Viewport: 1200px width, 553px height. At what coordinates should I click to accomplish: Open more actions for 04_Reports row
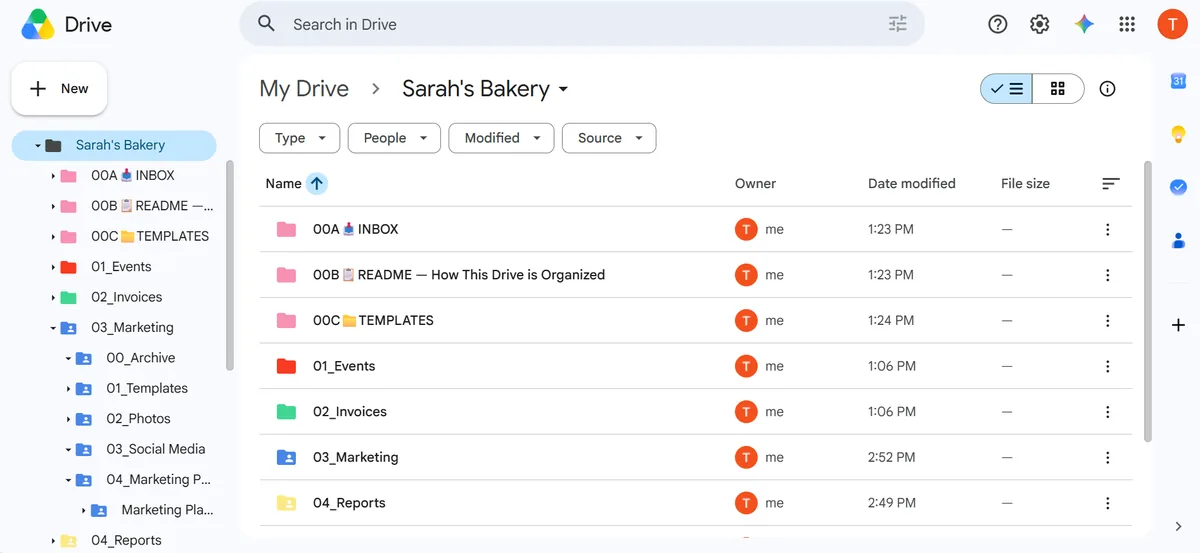pyautogui.click(x=1107, y=503)
